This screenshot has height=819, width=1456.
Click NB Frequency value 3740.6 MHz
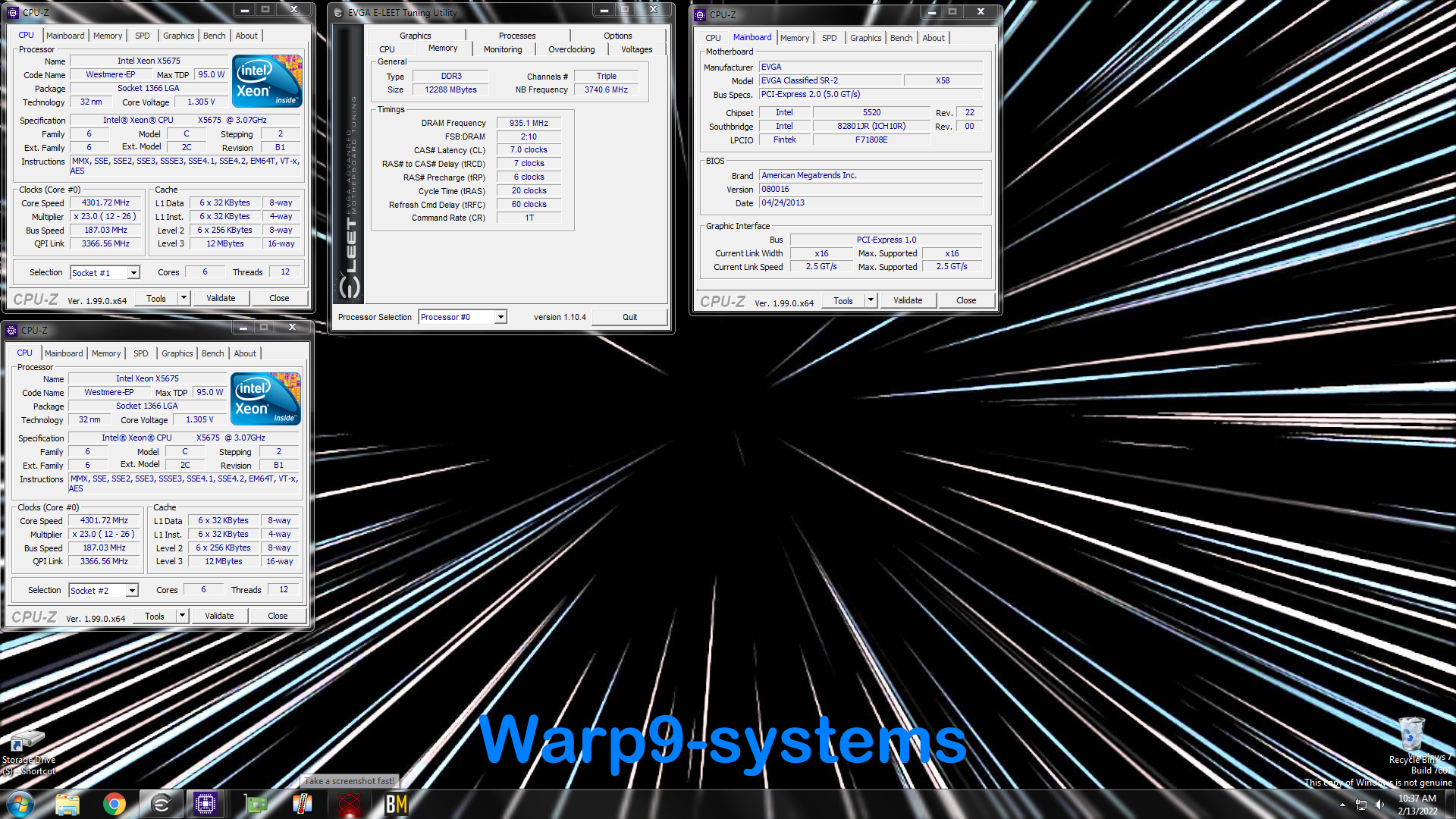606,89
